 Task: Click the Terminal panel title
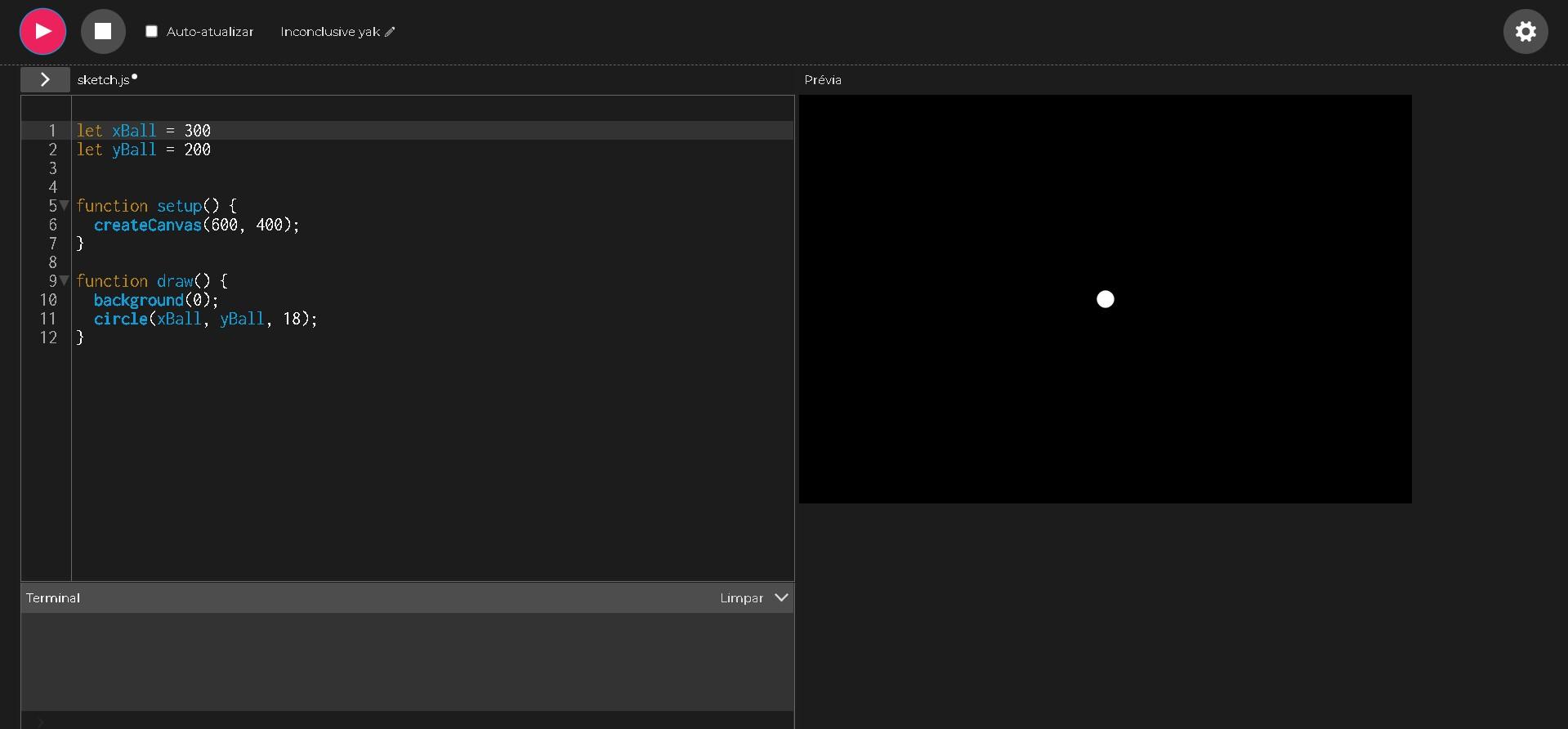click(53, 598)
